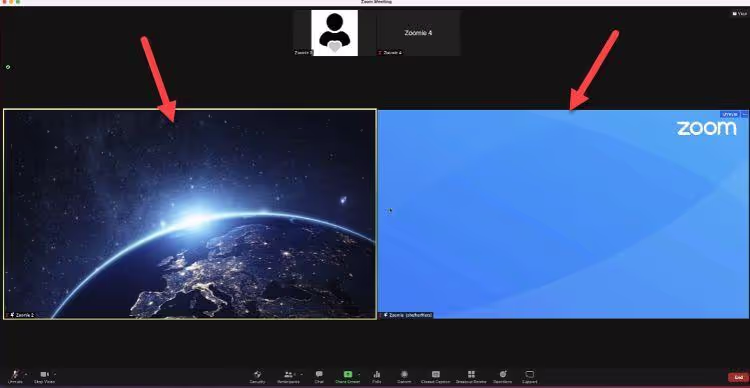Click the pinned Zoomie 2 earth video tile

[189, 214]
